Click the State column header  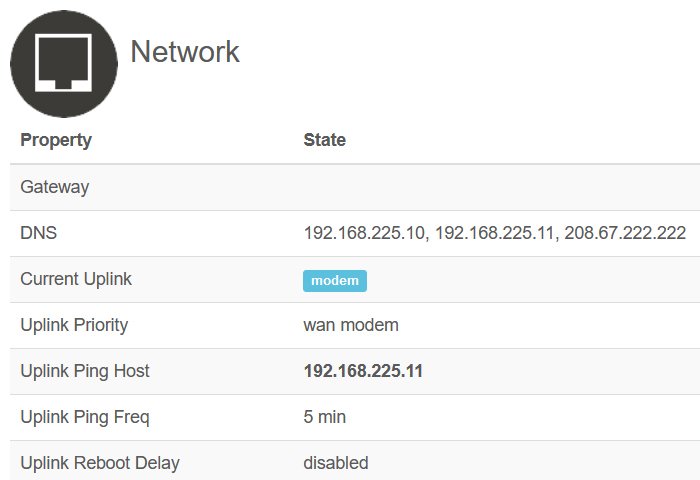click(325, 140)
